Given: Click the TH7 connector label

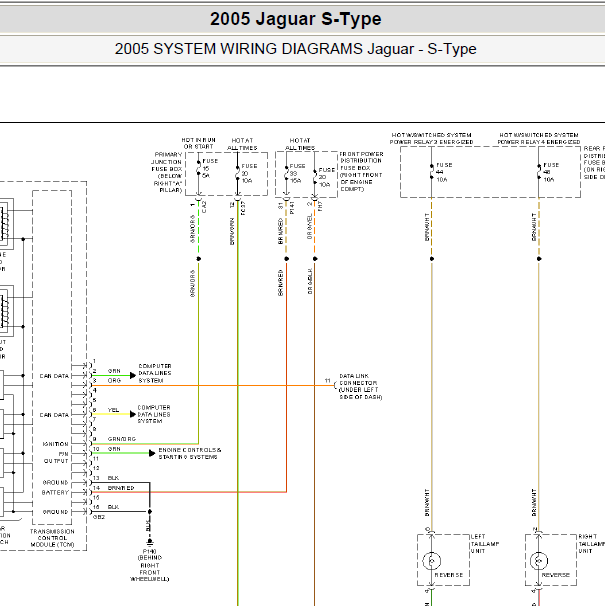Looking at the screenshot, I should [x=320, y=206].
